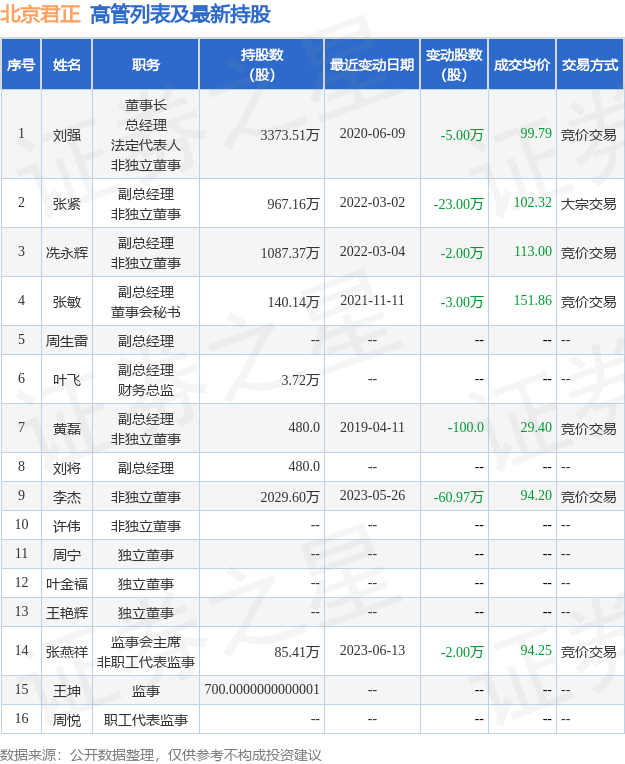Click the 大宗交易 trade type cell
625x764 pixels.
coord(588,204)
